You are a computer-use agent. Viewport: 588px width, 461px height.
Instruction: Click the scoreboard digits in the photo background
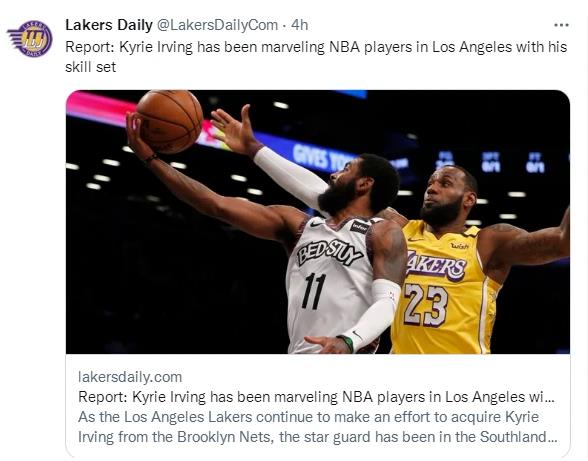click(x=490, y=162)
